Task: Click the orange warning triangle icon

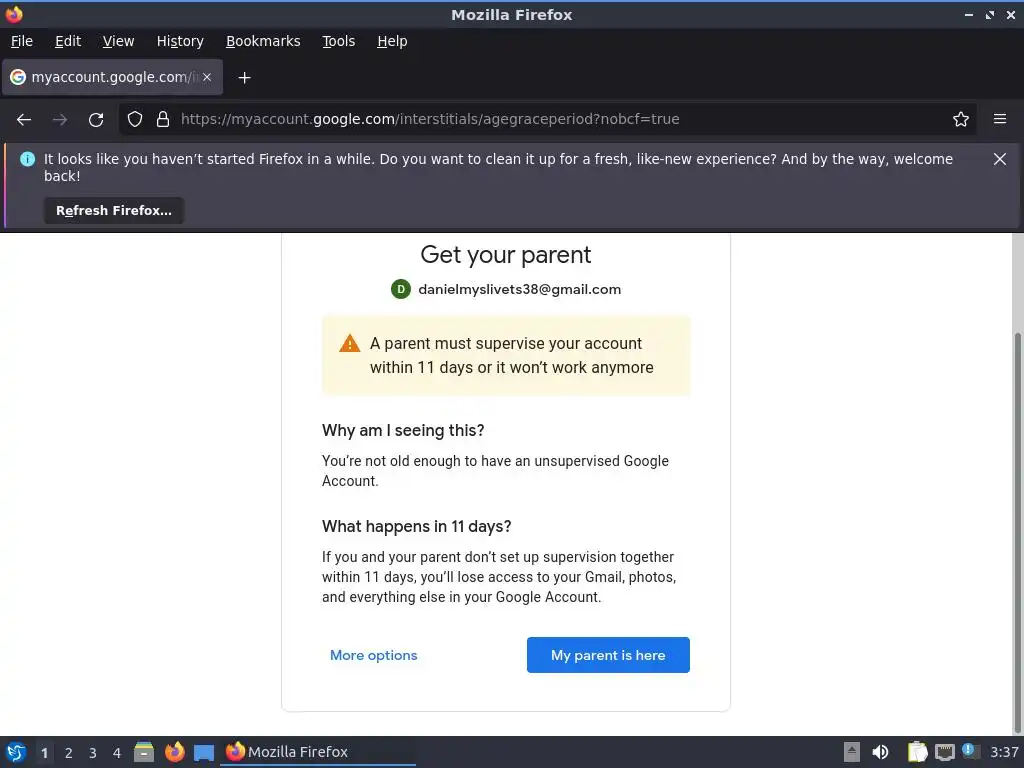Action: pyautogui.click(x=349, y=344)
